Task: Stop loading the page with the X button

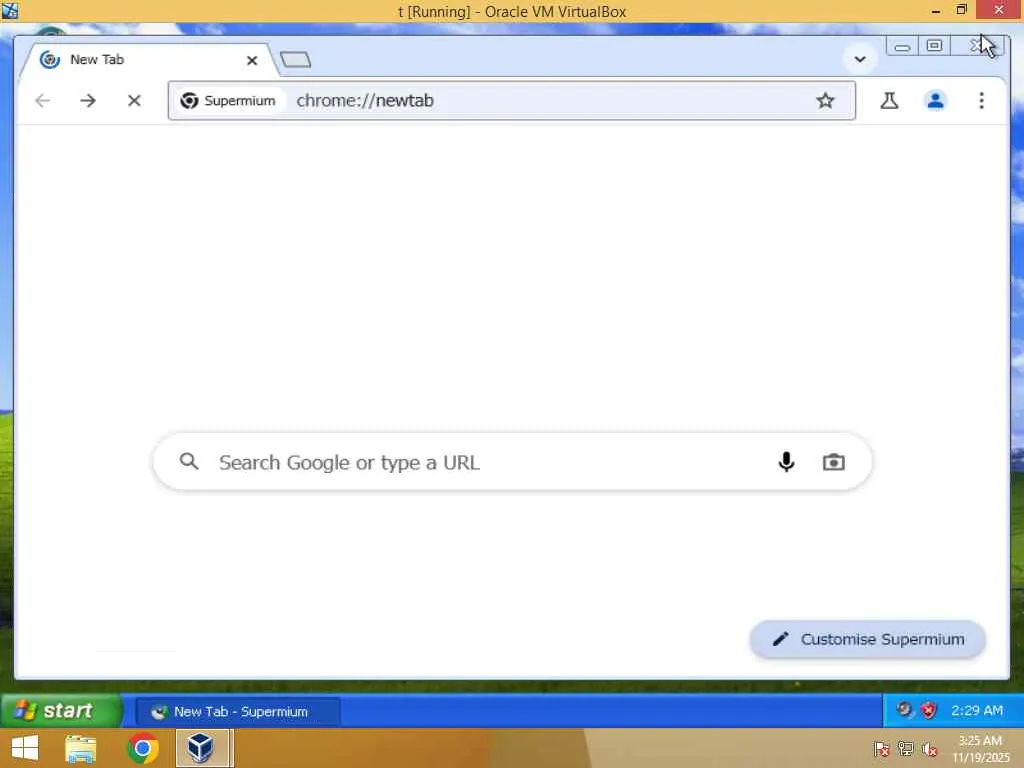Action: click(x=135, y=101)
